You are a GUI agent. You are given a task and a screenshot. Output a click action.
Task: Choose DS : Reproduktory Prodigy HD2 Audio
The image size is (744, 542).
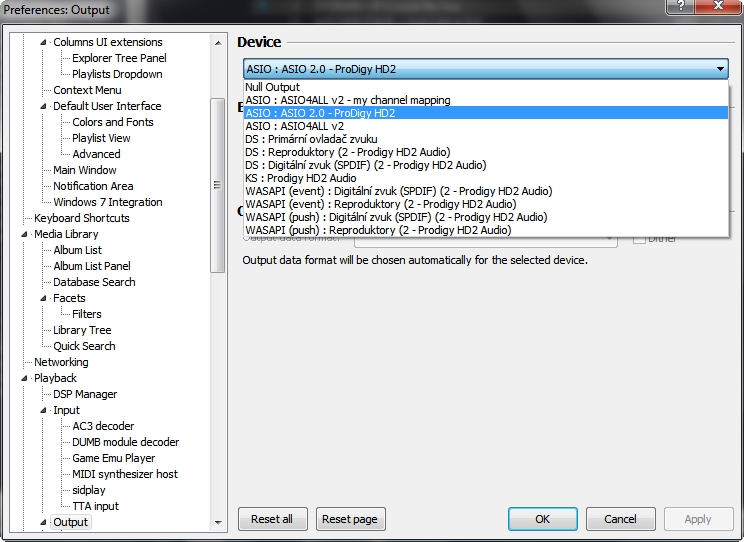click(x=486, y=152)
